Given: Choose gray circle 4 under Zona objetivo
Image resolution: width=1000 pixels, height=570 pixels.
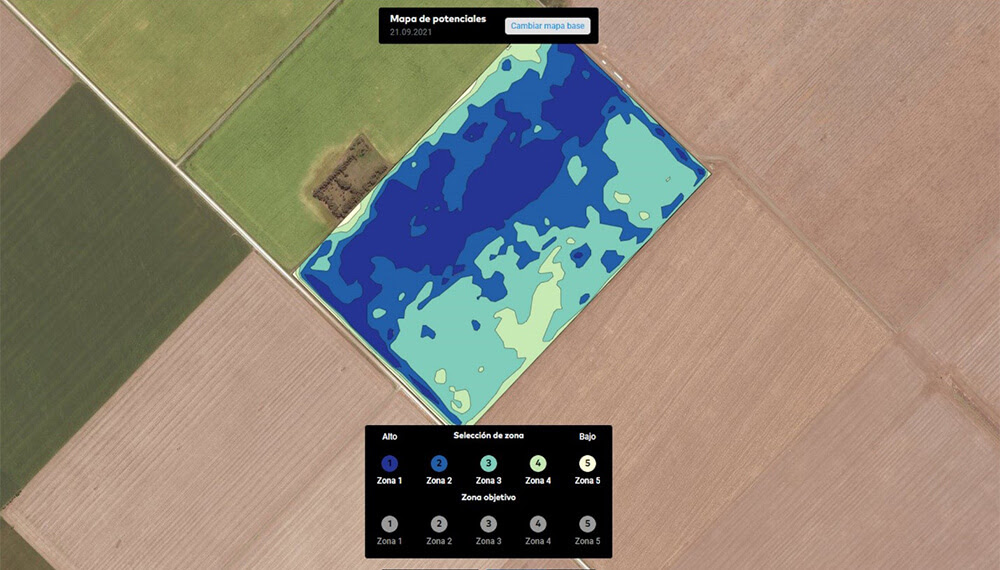Looking at the screenshot, I should [538, 523].
